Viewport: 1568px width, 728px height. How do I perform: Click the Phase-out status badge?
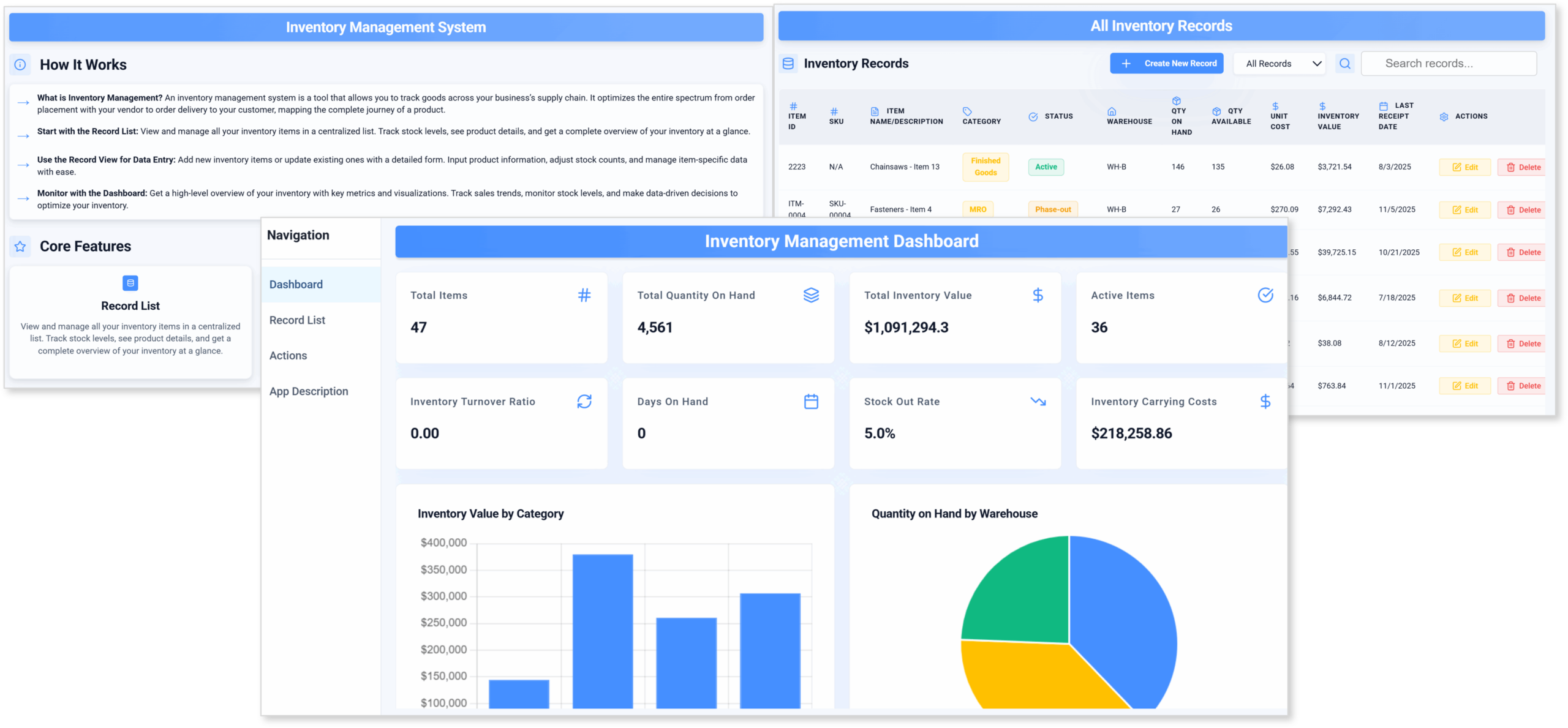click(1052, 209)
